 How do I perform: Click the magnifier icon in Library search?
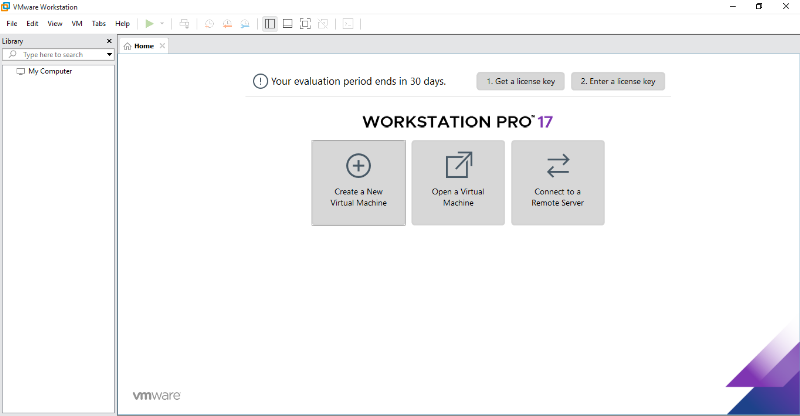12,54
